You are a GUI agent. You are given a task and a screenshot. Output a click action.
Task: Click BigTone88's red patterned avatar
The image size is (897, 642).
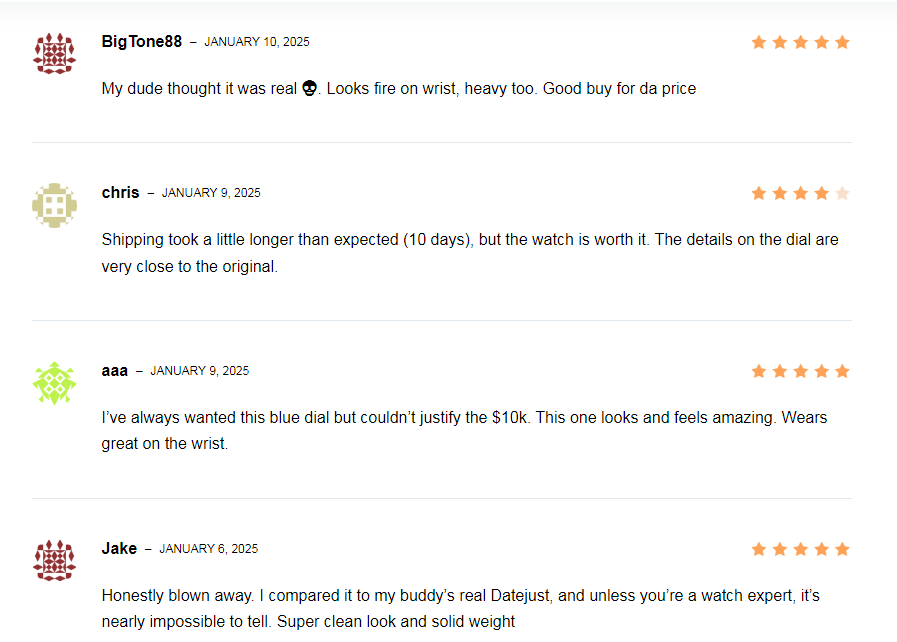click(x=54, y=54)
